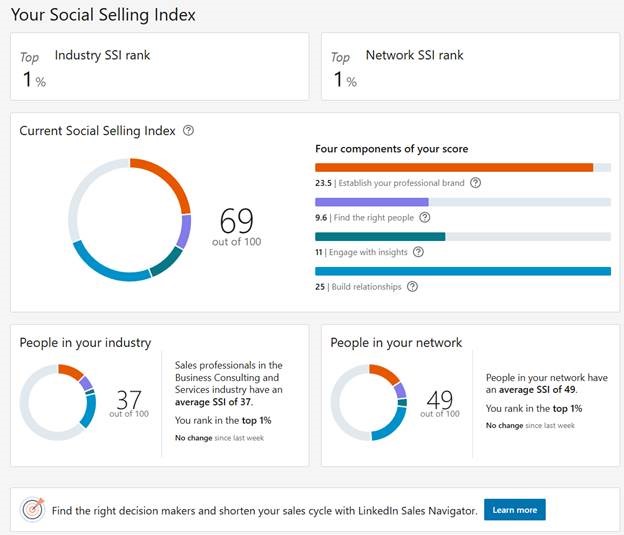
Task: Click the People in your industry donut chart
Action: point(58,402)
